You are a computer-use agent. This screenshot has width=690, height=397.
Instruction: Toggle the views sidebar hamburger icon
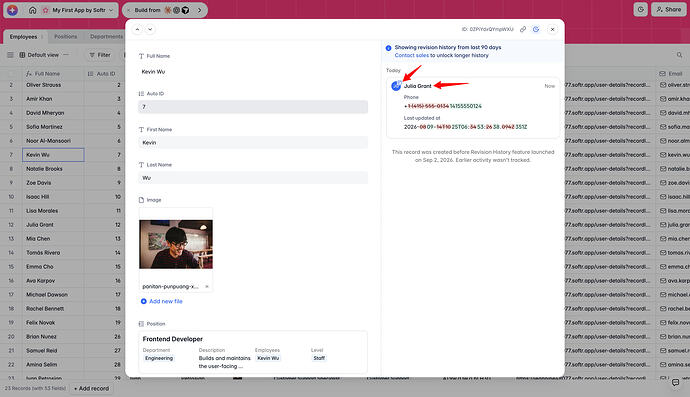click(x=10, y=55)
